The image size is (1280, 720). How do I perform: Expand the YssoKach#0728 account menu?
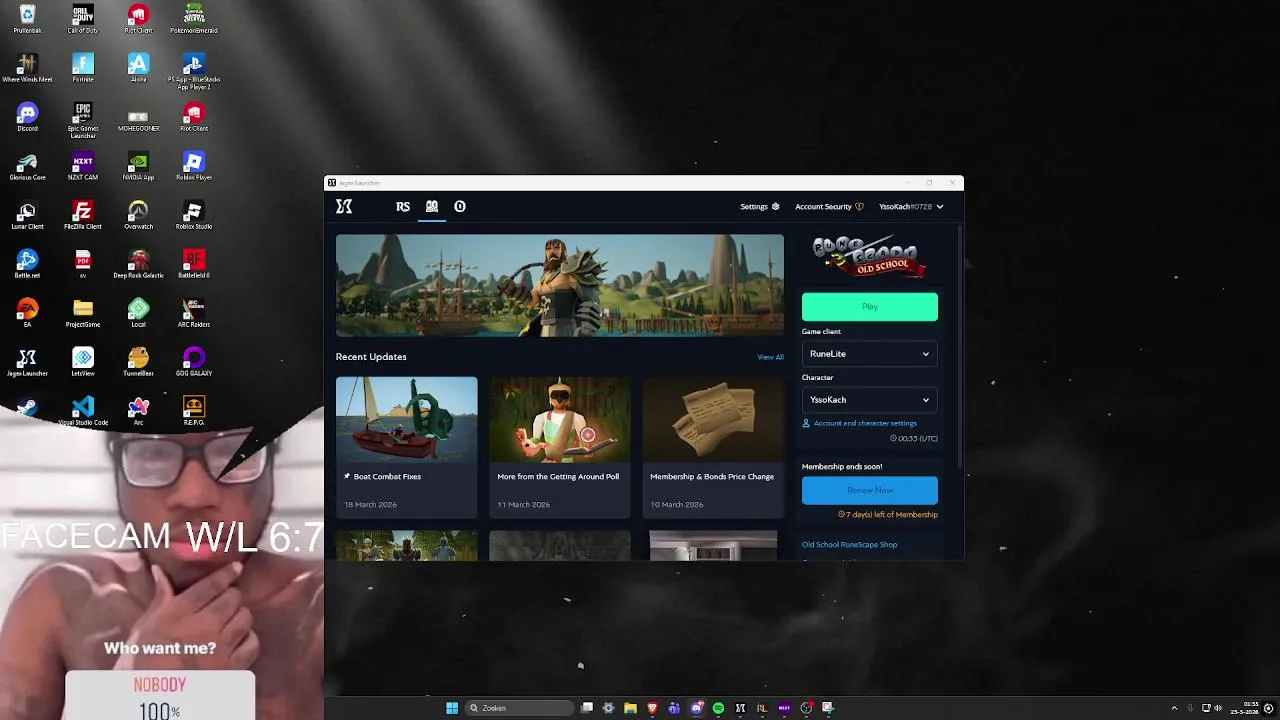911,207
